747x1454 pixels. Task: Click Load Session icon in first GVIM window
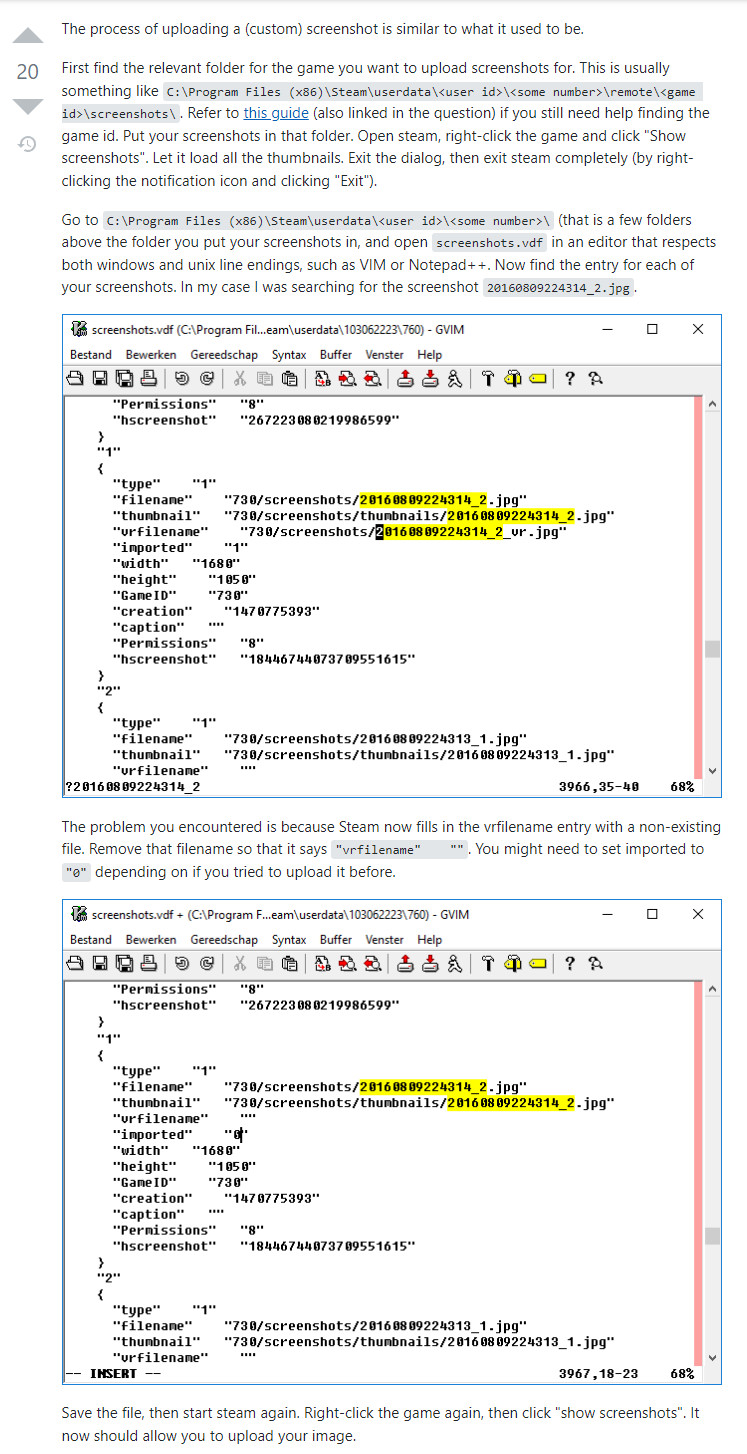405,378
